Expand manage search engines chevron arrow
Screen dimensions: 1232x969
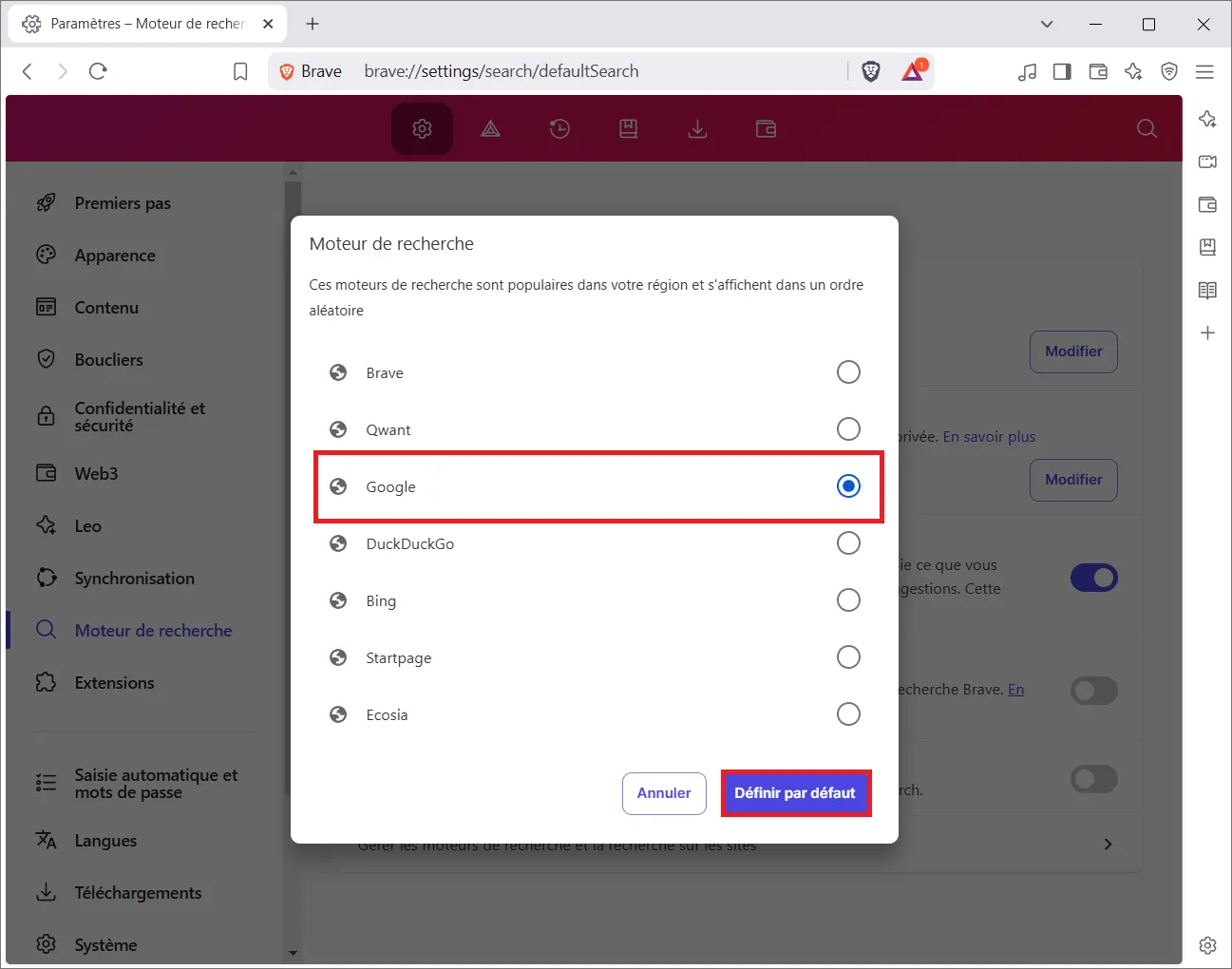(1108, 844)
